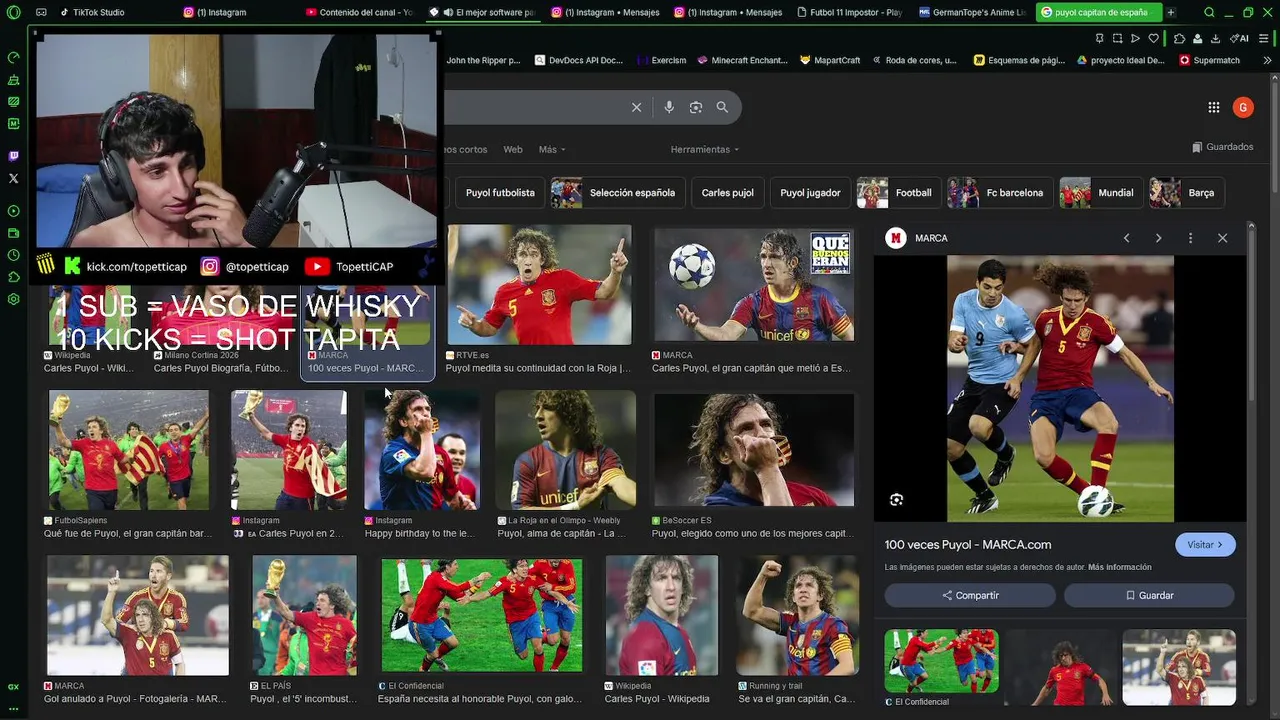Open Twitch panel in sidebar
Screen dimensions: 1280x720
(14, 156)
